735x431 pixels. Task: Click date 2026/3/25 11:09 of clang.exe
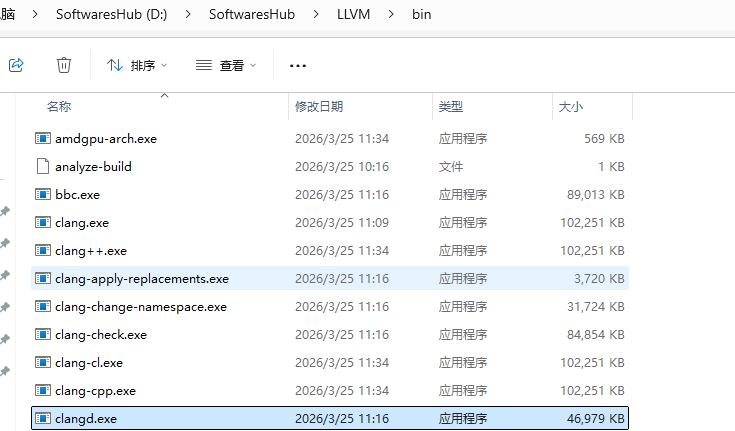click(342, 223)
